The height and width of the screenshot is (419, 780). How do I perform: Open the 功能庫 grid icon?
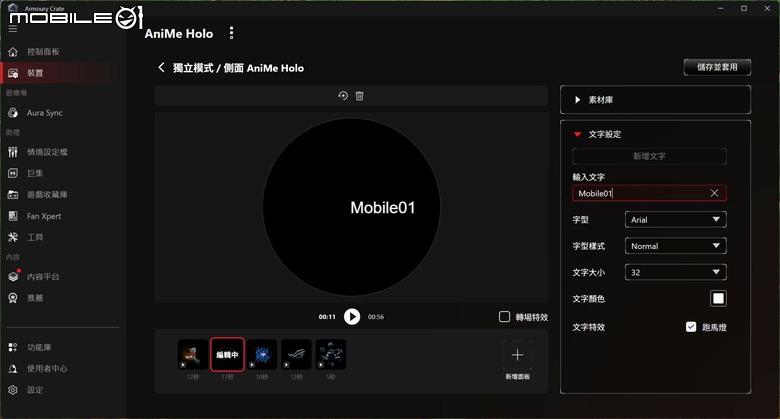click(13, 347)
